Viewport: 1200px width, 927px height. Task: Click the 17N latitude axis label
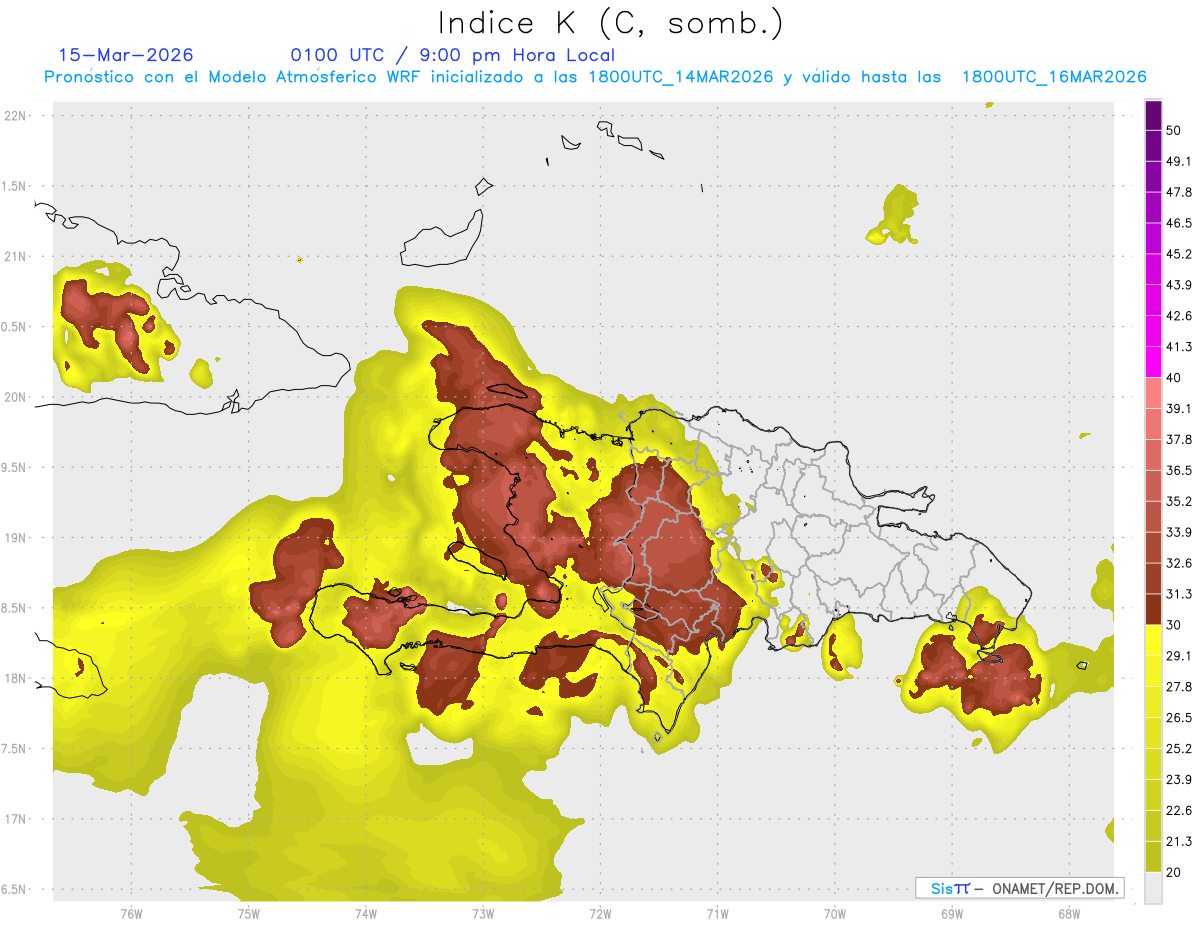point(17,819)
